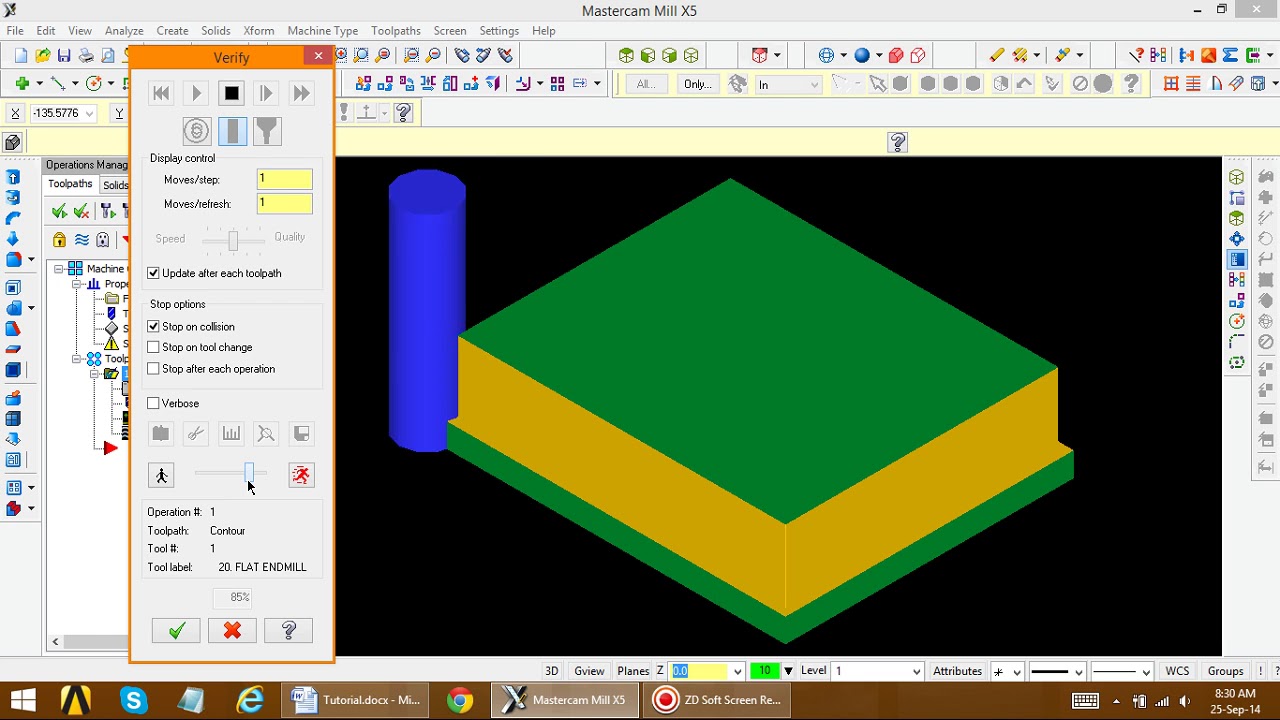Enable Stop after each operation
The width and height of the screenshot is (1280, 720).
point(153,369)
